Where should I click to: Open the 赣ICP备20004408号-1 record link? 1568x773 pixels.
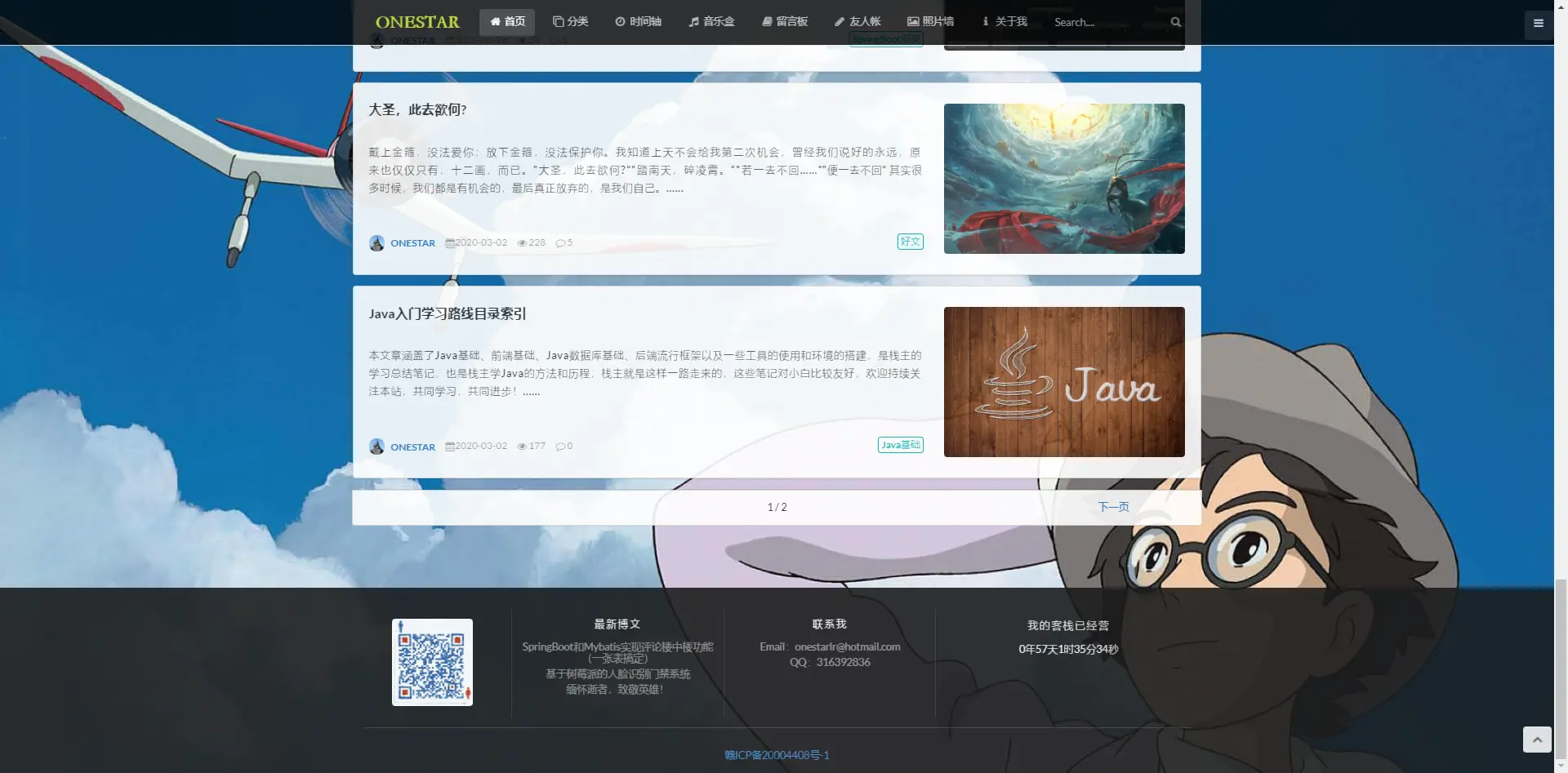[777, 755]
